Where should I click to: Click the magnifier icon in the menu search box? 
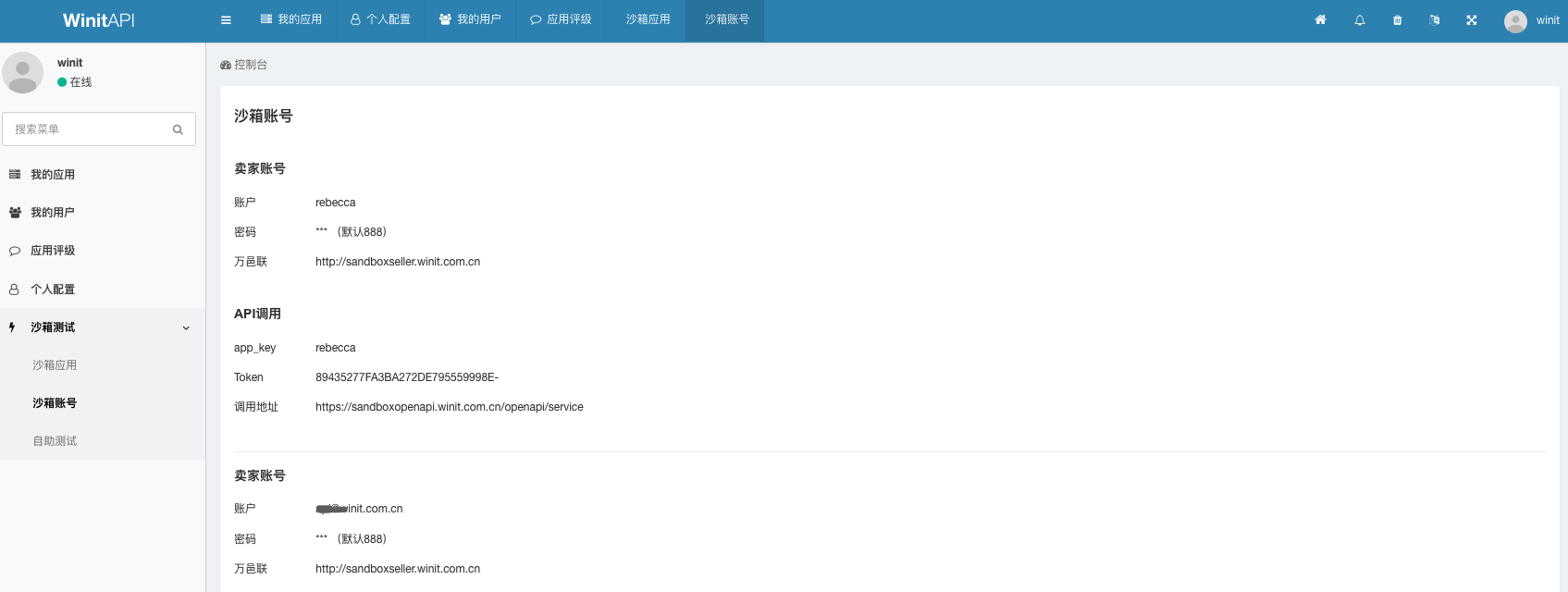pyautogui.click(x=178, y=129)
